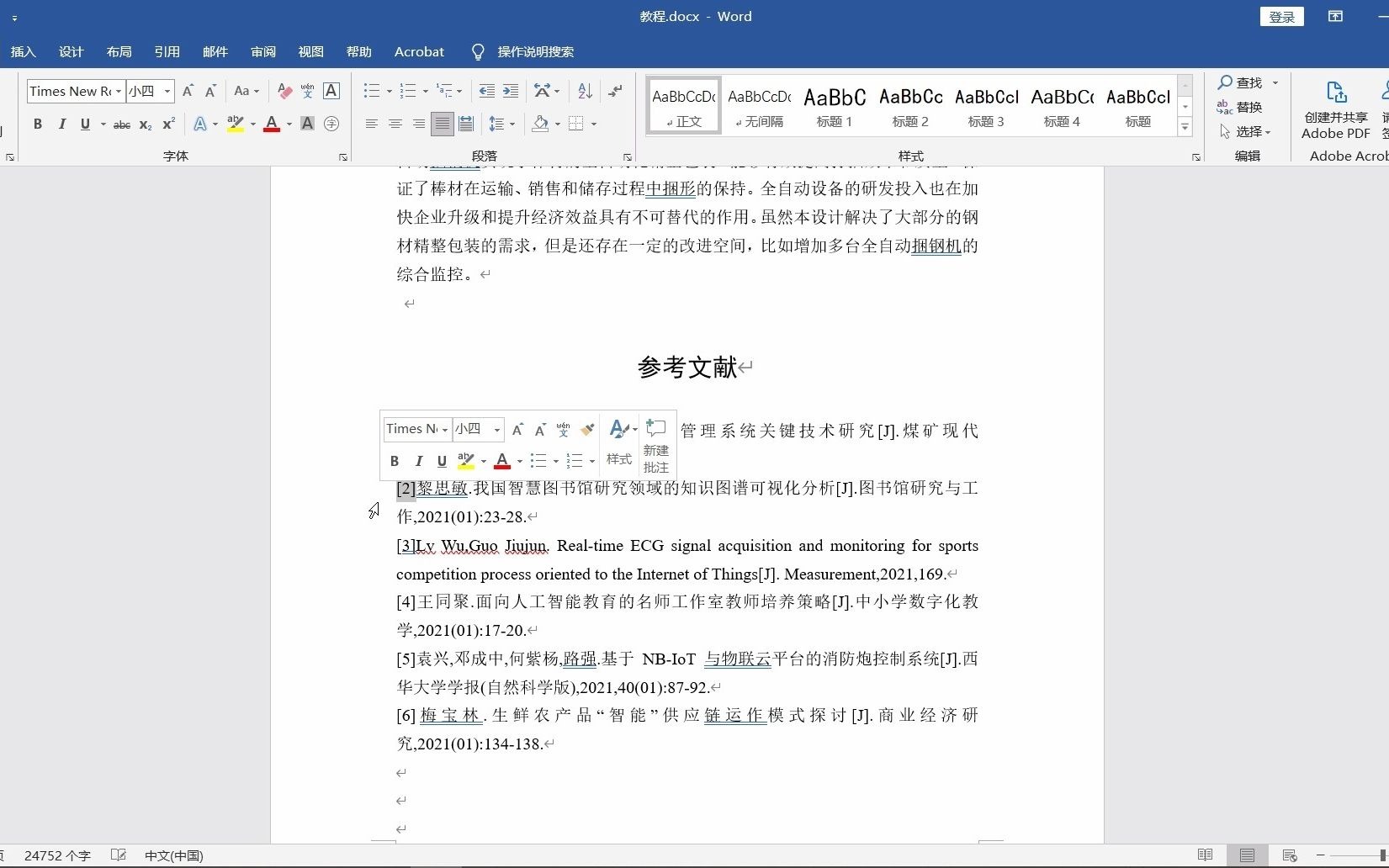The image size is (1389, 868).
Task: Toggle Bold in the floating mini toolbar
Action: coord(395,461)
